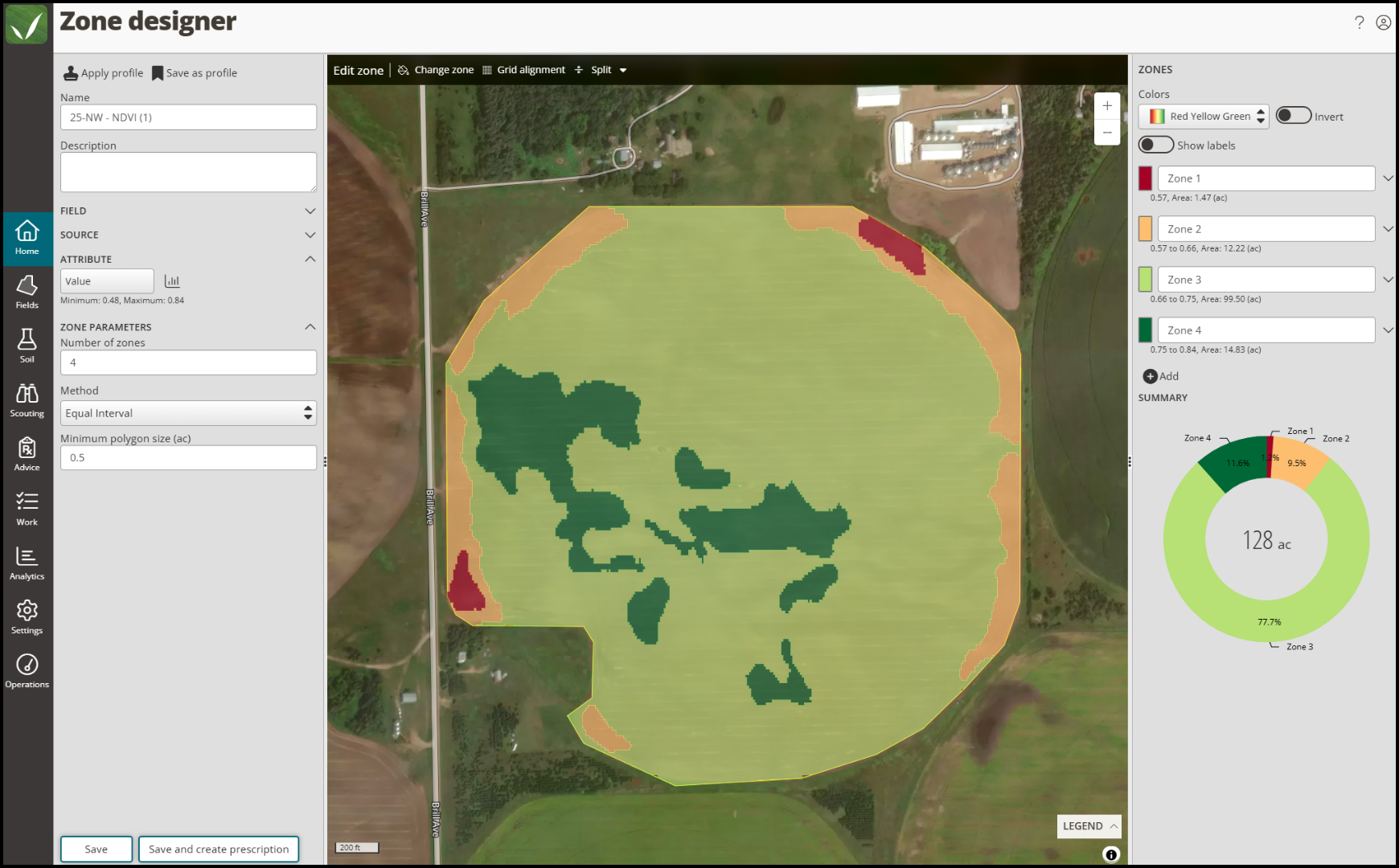Open the Settings section

tap(27, 617)
